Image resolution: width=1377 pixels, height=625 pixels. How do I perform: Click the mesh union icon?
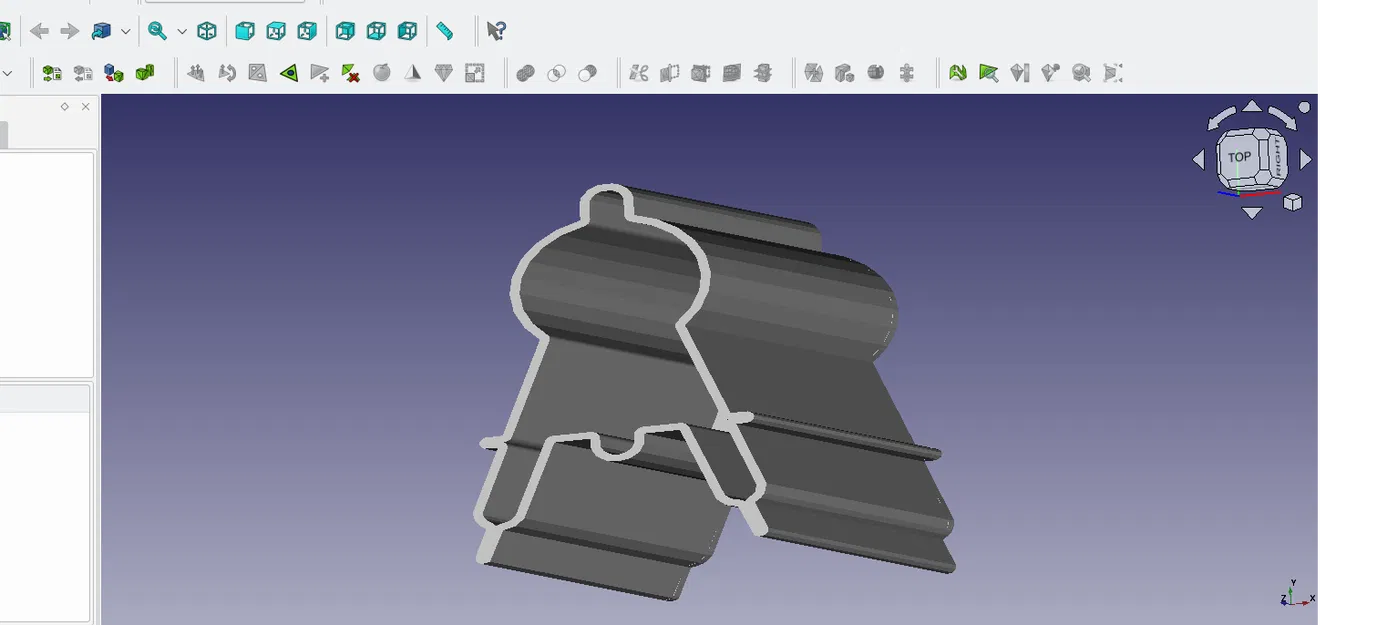526,73
